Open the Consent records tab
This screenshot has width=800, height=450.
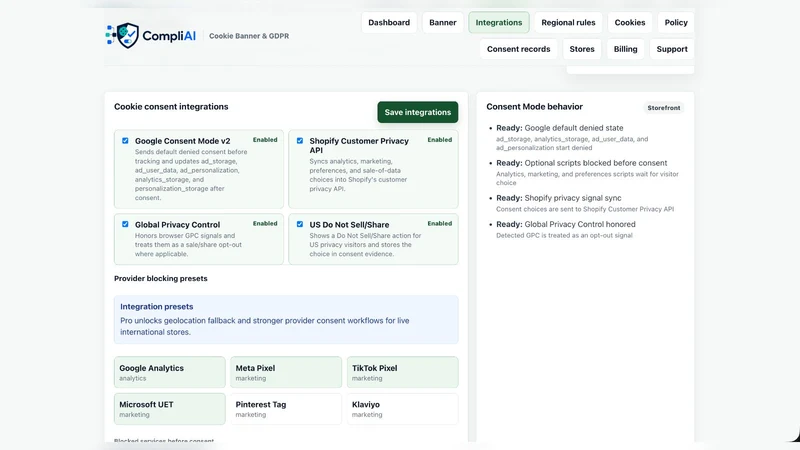[x=518, y=49]
